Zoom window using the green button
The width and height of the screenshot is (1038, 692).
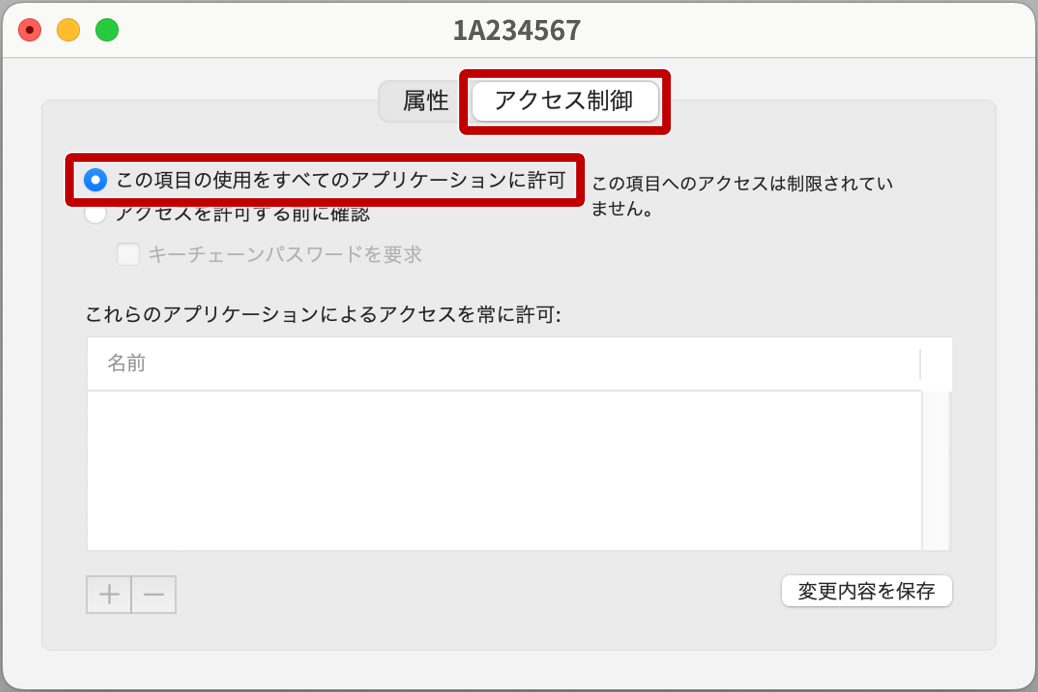tap(107, 30)
